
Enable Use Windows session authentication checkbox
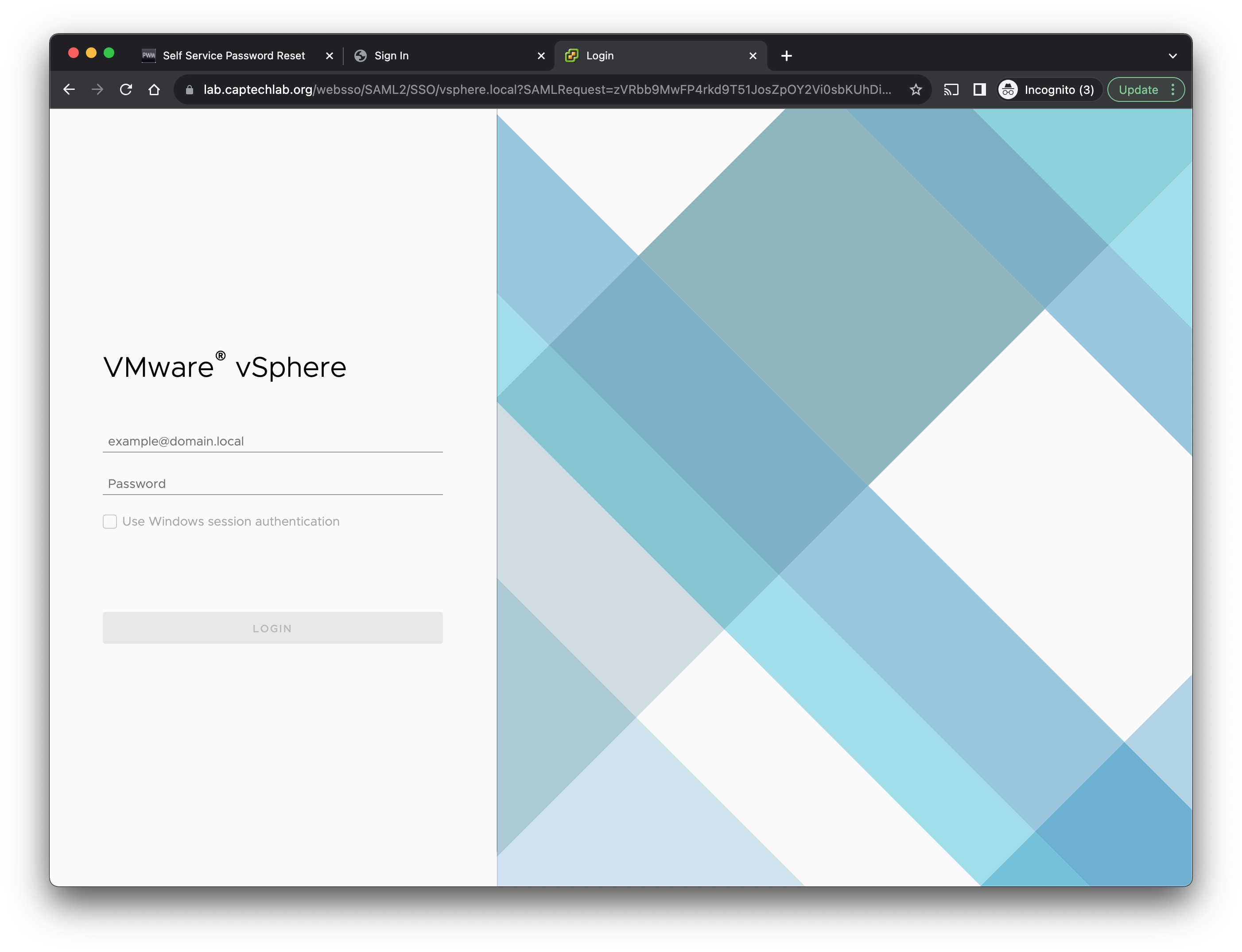pos(110,521)
